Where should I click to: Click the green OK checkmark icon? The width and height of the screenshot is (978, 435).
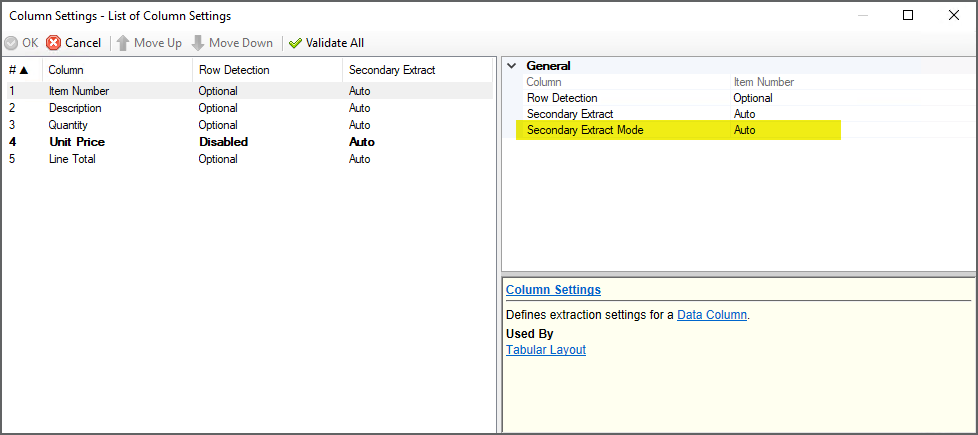coord(11,43)
